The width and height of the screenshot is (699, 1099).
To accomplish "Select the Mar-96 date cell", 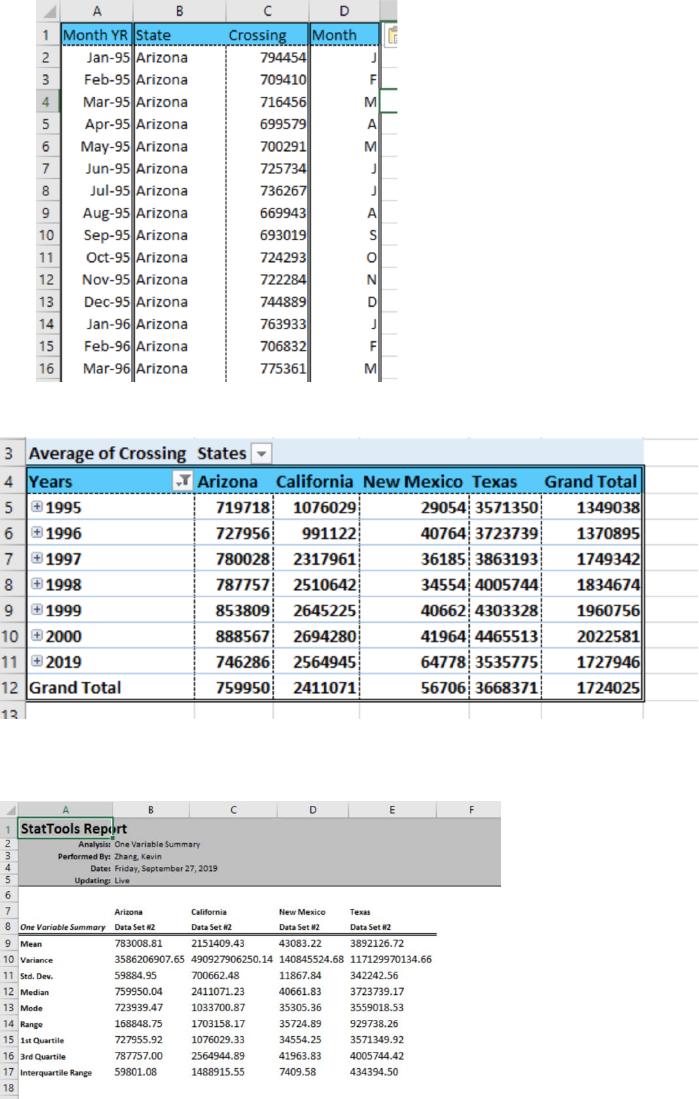I will pyautogui.click(x=97, y=368).
